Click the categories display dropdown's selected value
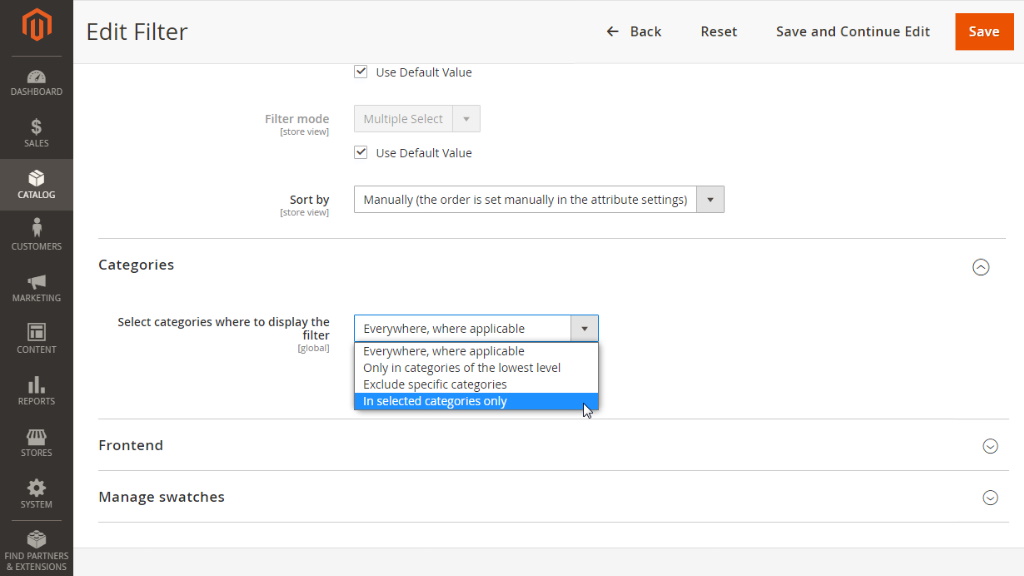 click(x=444, y=328)
